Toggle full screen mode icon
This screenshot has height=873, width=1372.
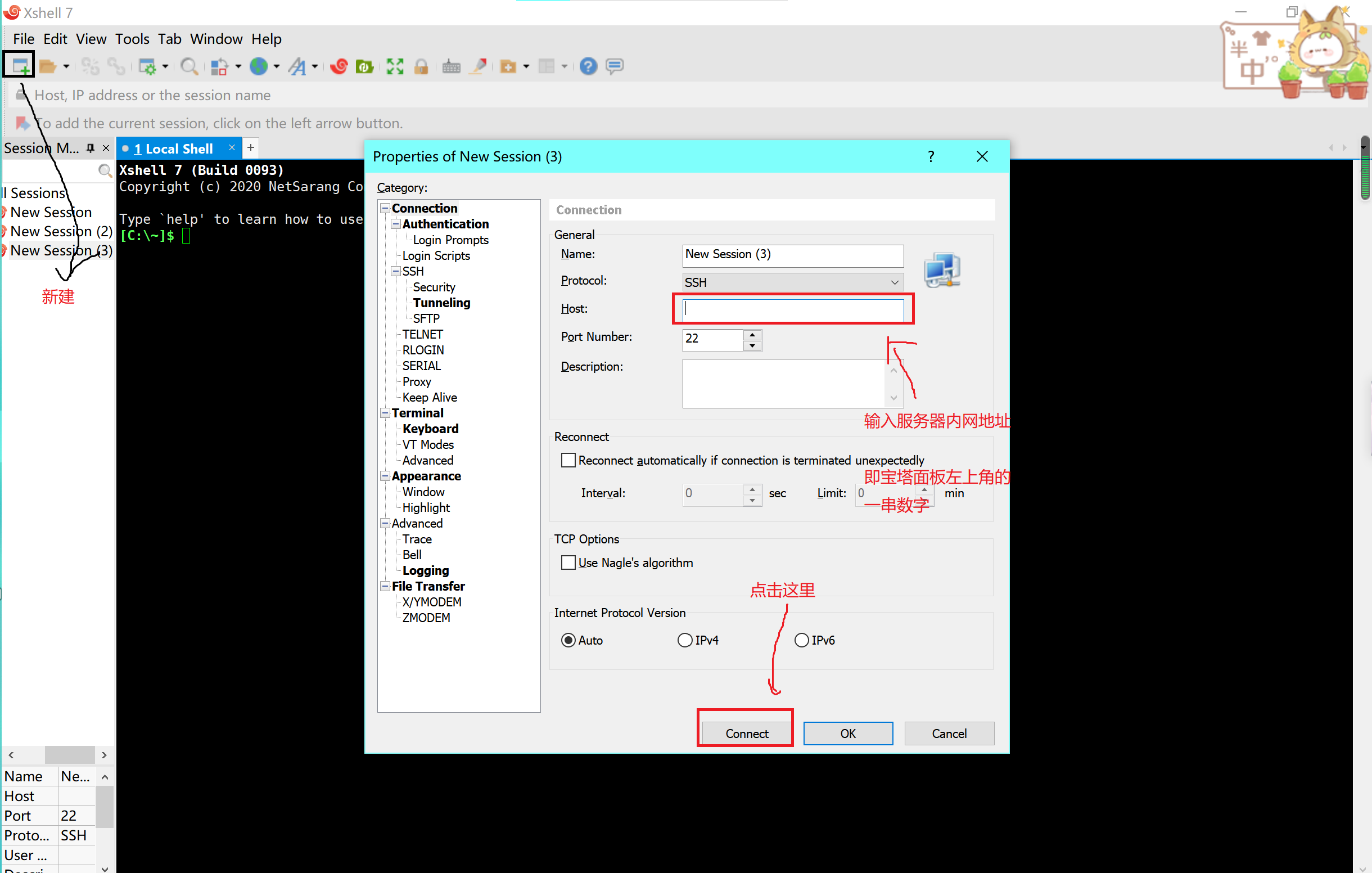click(395, 67)
